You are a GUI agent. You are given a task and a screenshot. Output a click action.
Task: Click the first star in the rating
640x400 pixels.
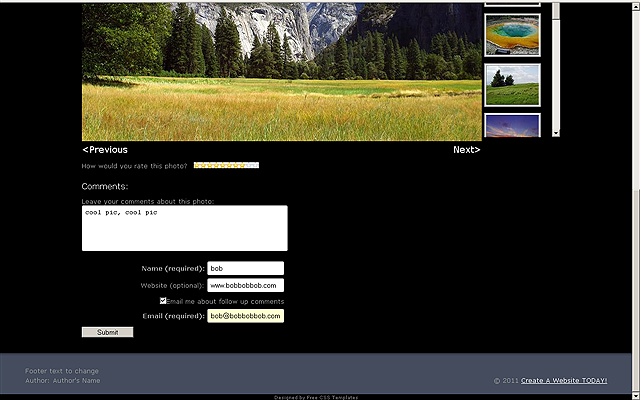[x=198, y=165]
